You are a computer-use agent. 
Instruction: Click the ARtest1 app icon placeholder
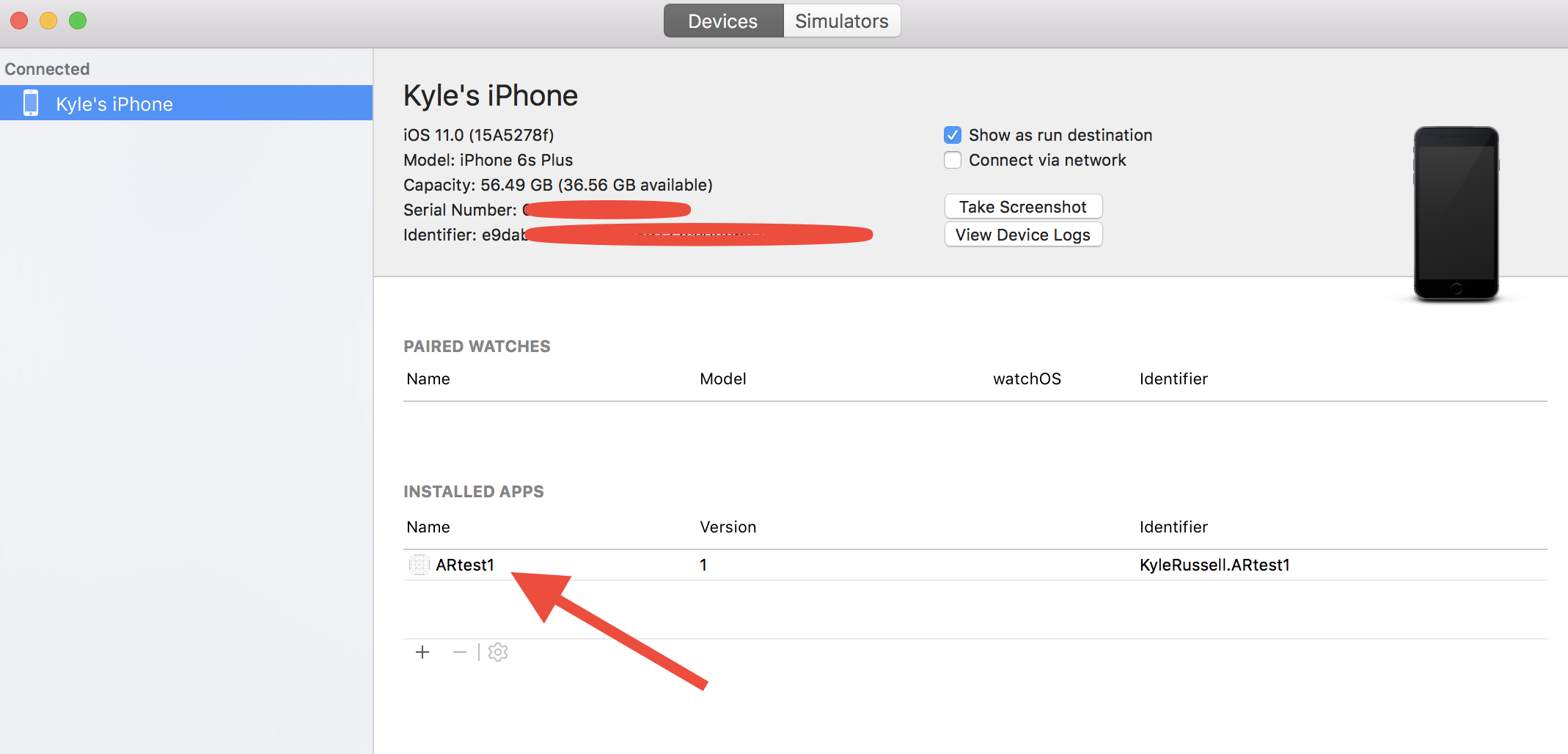420,565
